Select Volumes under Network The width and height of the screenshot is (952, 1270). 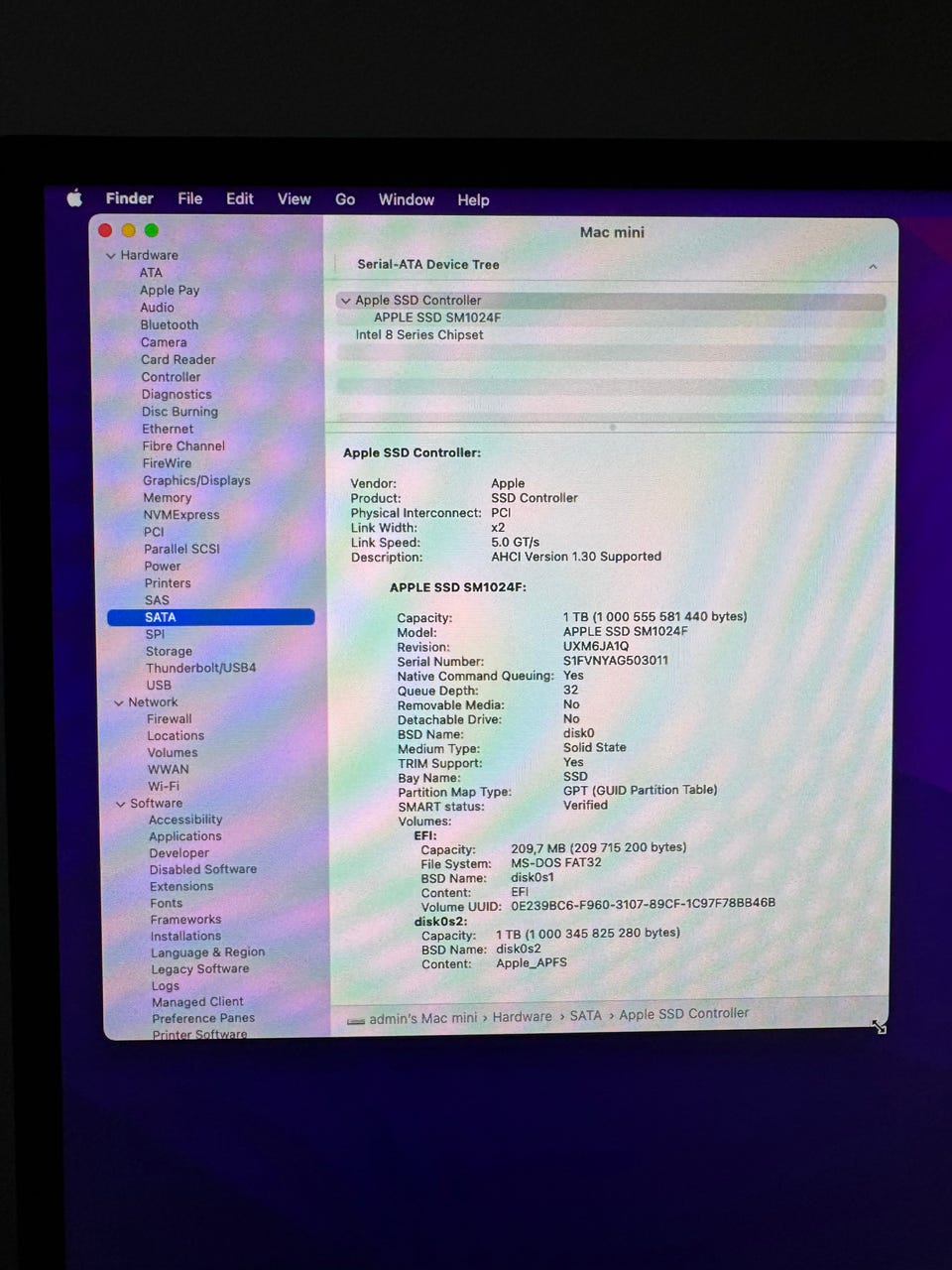point(173,753)
